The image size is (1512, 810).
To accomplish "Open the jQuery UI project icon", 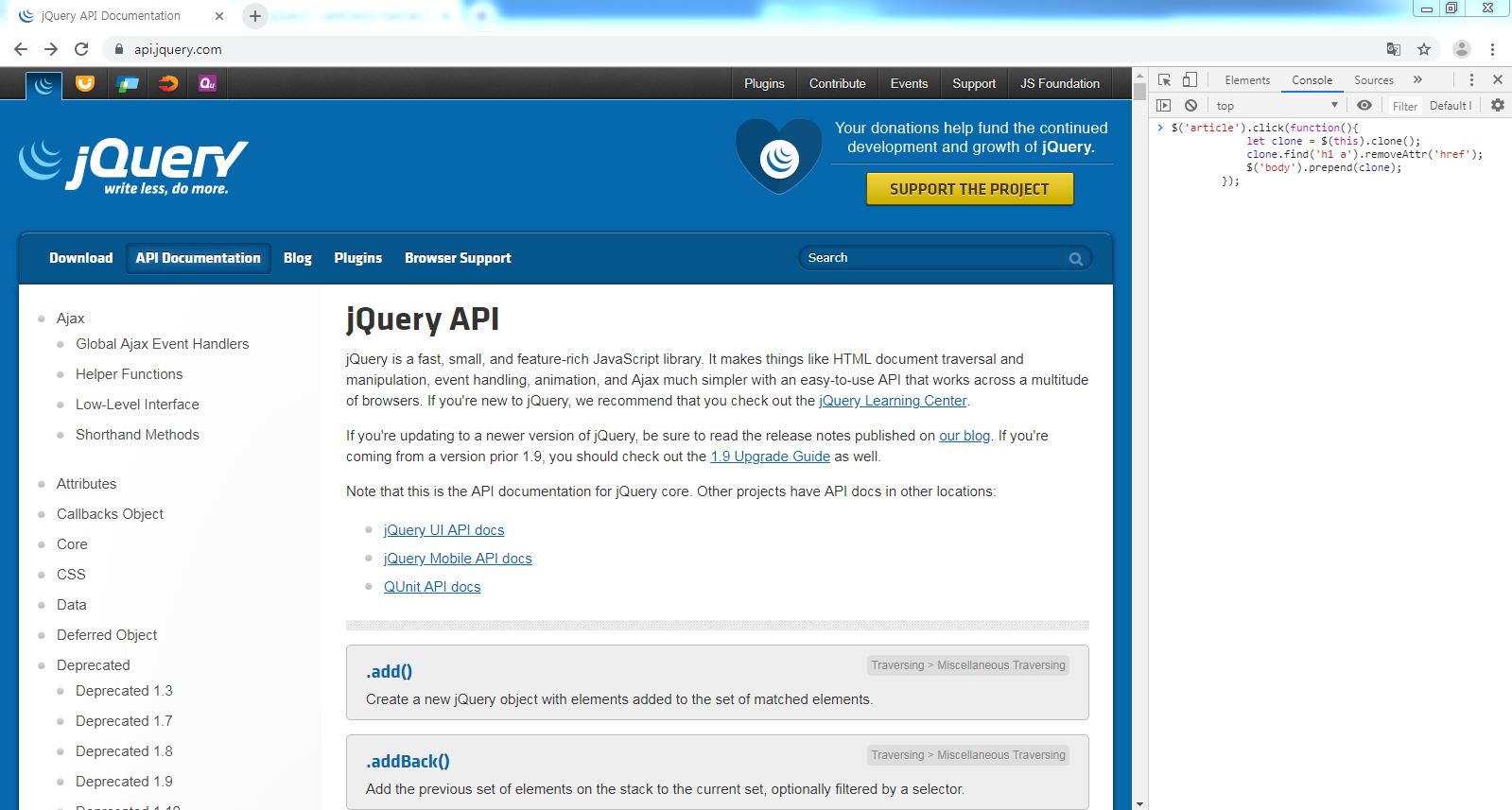I will pyautogui.click(x=85, y=83).
